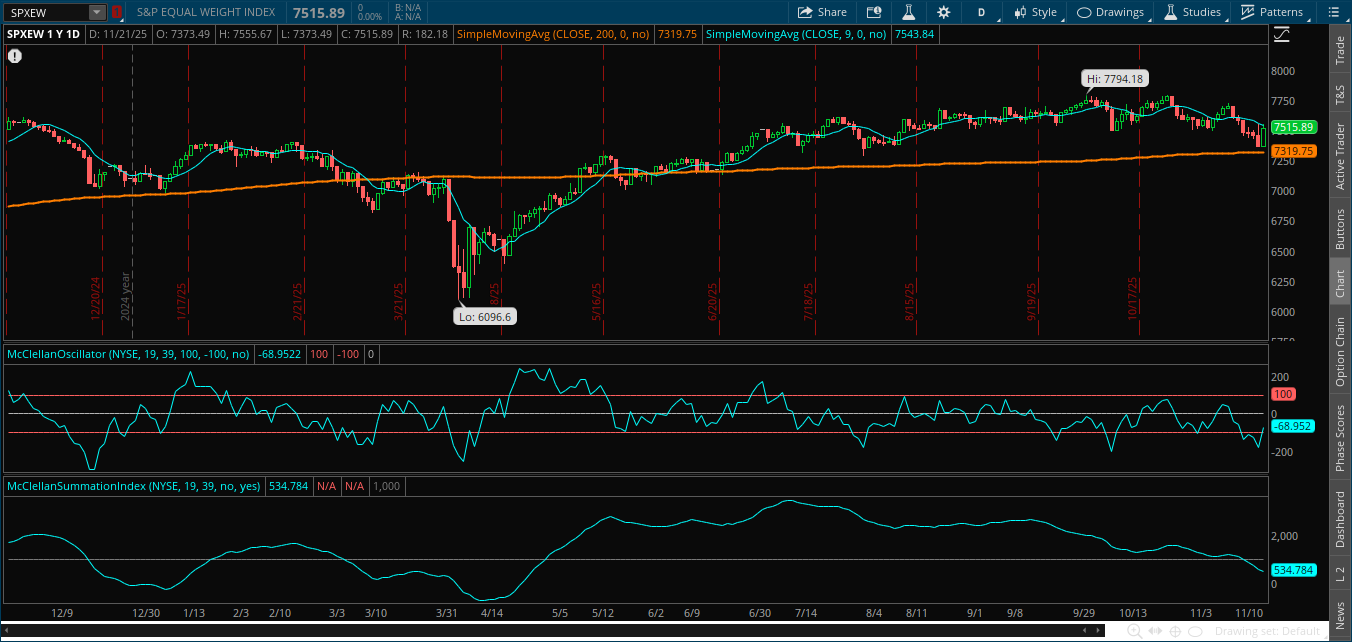Open the Style menu

coord(1035,12)
